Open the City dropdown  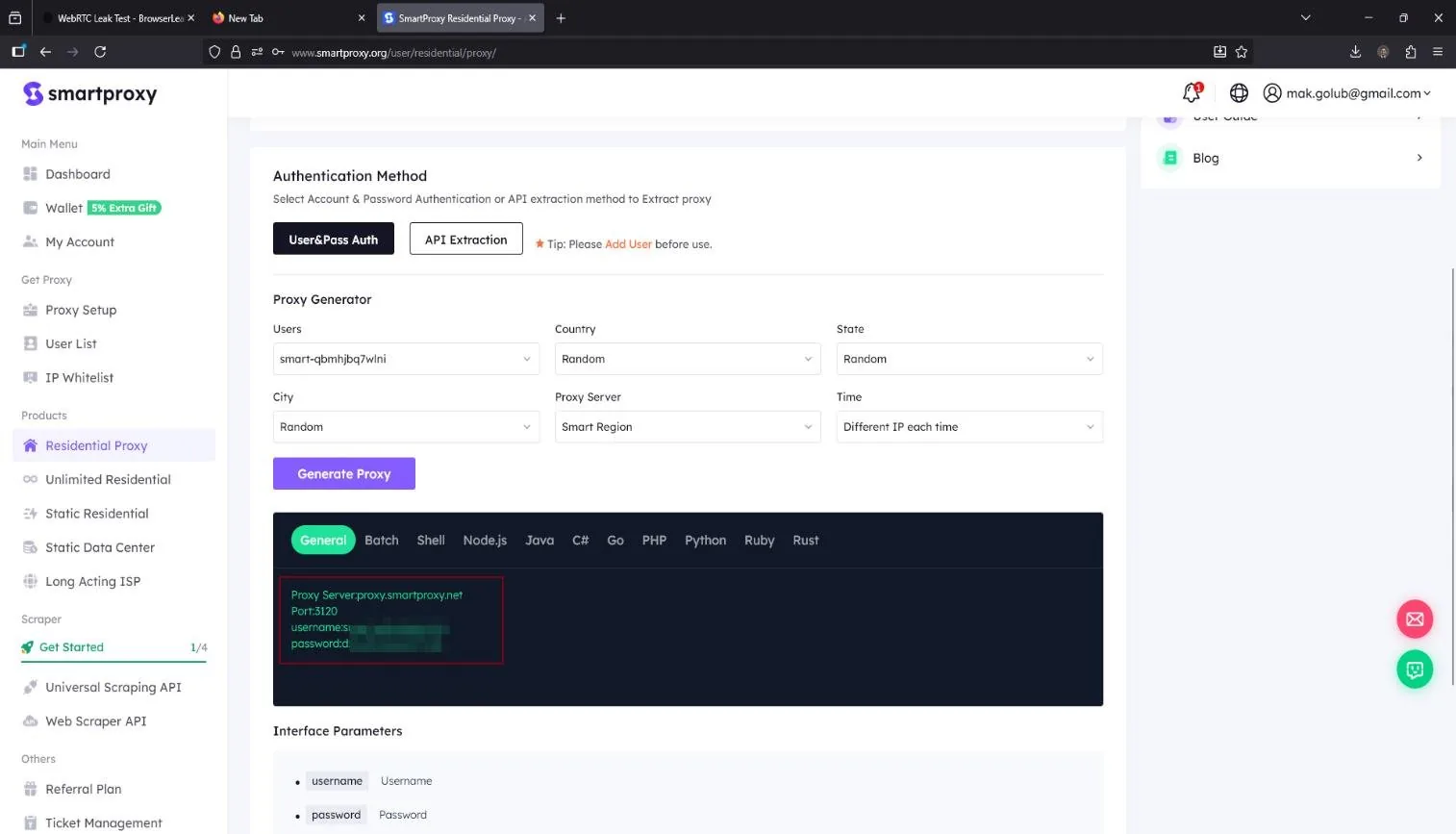click(x=406, y=427)
